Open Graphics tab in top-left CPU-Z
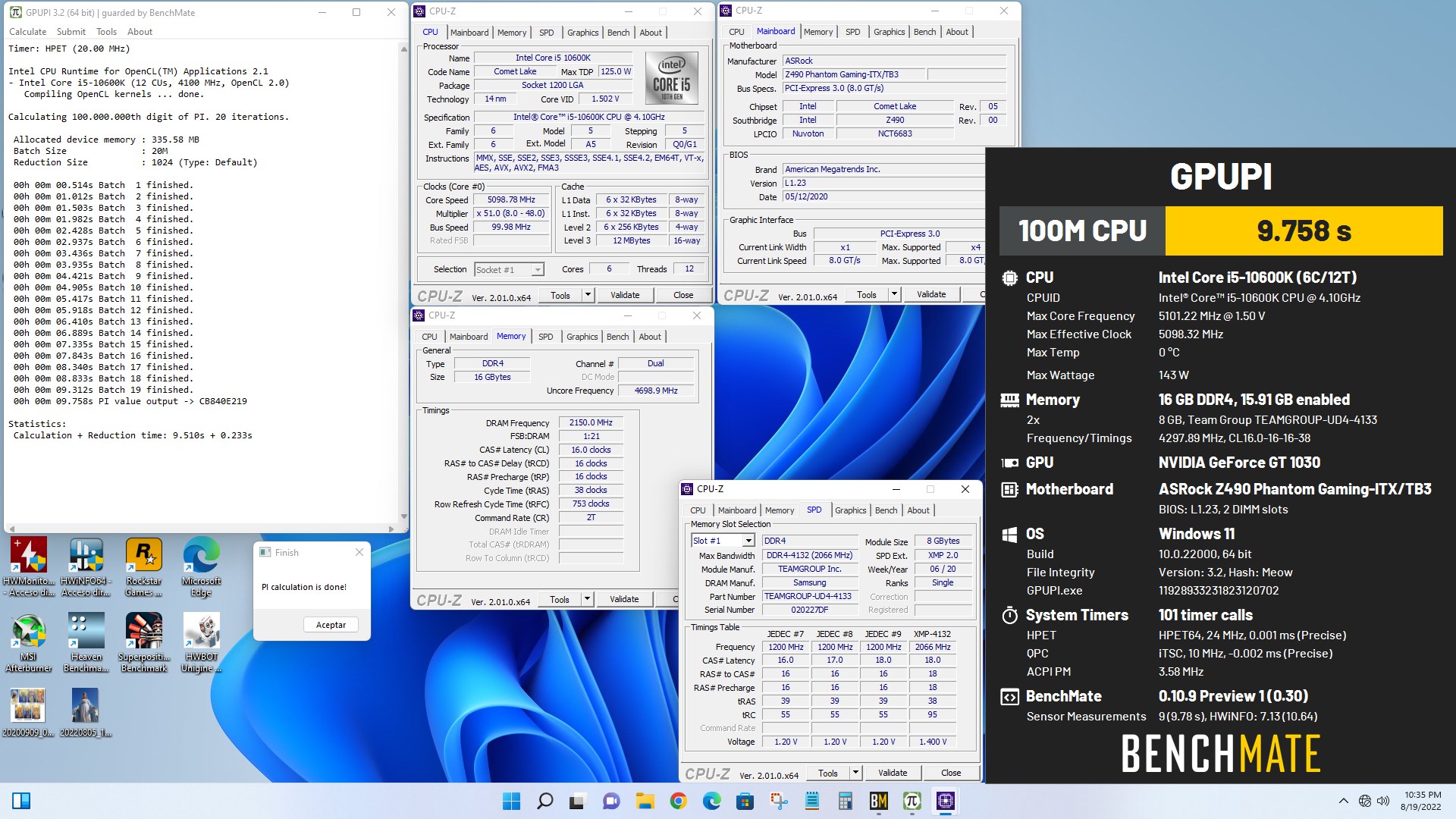 click(x=582, y=33)
